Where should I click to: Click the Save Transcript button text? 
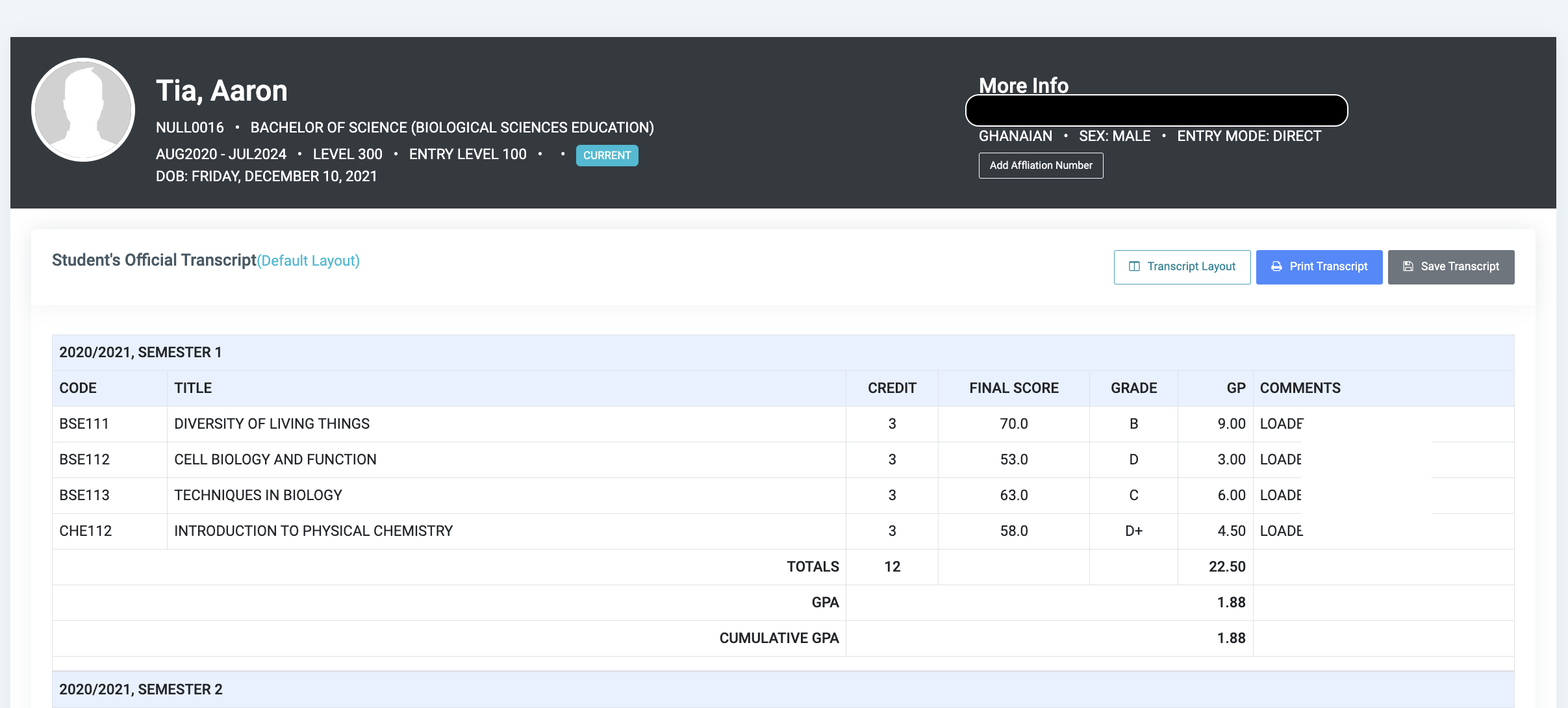click(1460, 266)
